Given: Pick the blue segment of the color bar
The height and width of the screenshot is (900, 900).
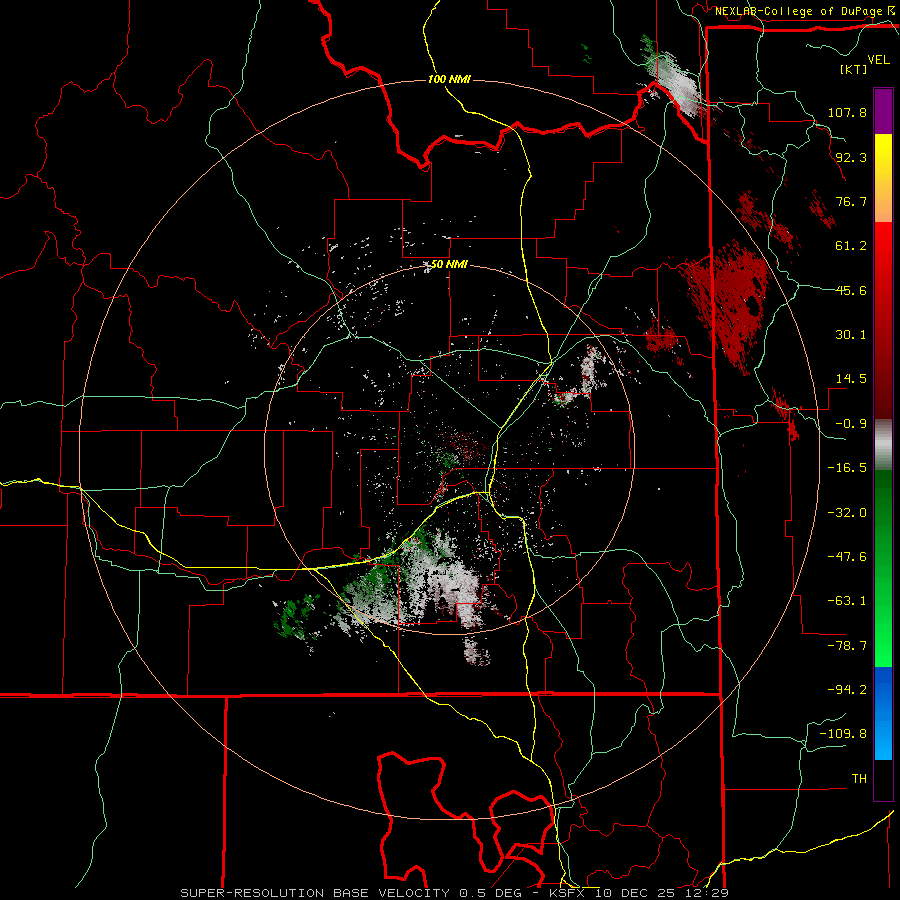Looking at the screenshot, I should (883, 713).
